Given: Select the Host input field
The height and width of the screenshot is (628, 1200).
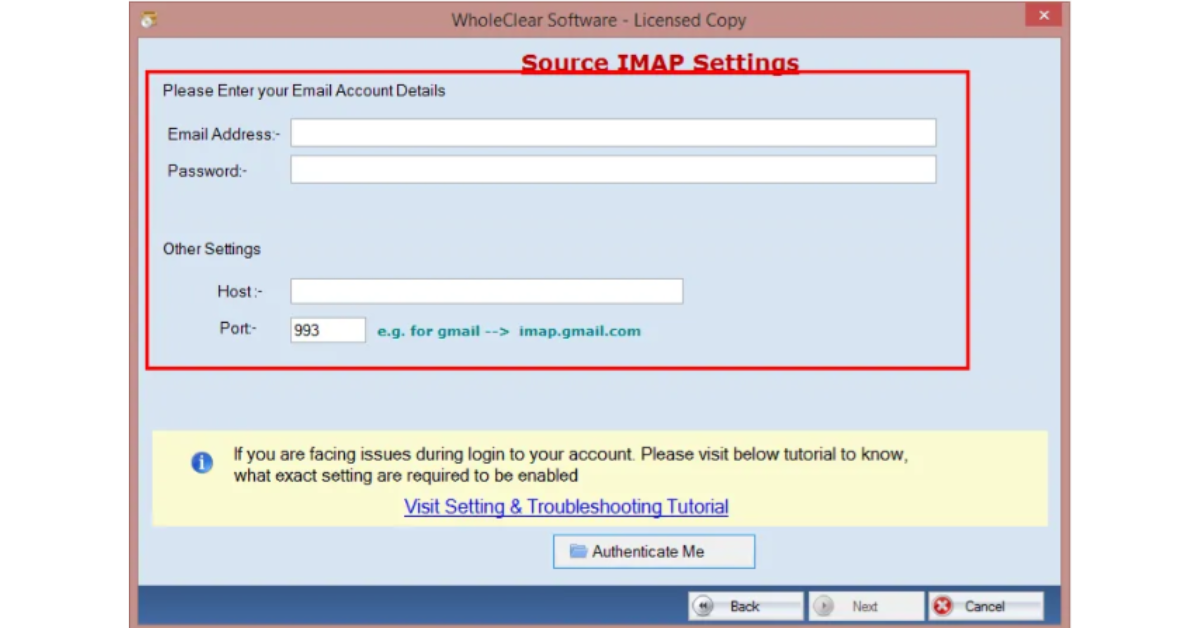Looking at the screenshot, I should [x=487, y=291].
